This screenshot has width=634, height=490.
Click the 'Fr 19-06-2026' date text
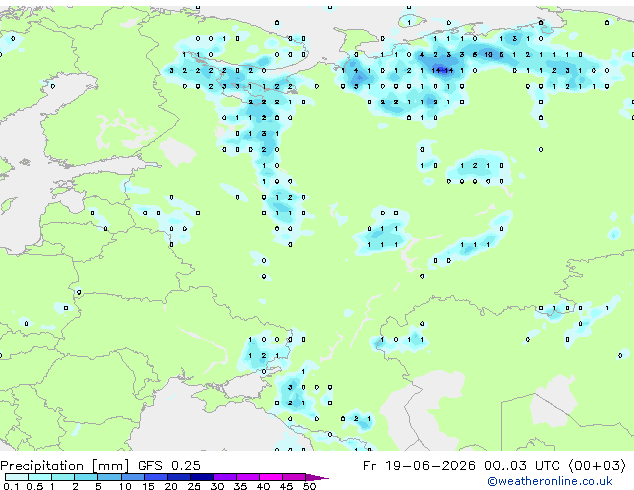[x=419, y=466]
